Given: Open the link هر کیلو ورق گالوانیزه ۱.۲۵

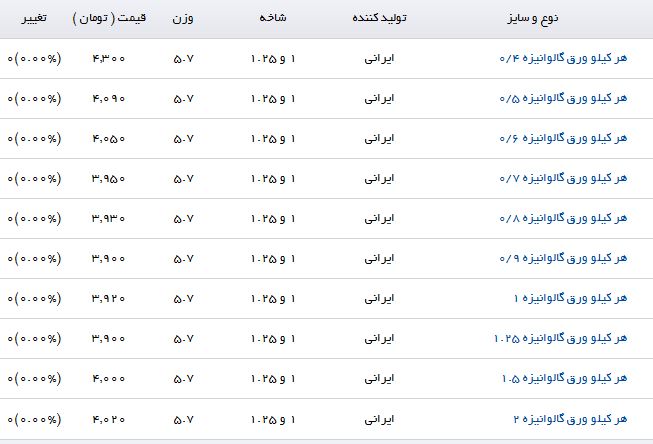Looking at the screenshot, I should click(560, 338).
